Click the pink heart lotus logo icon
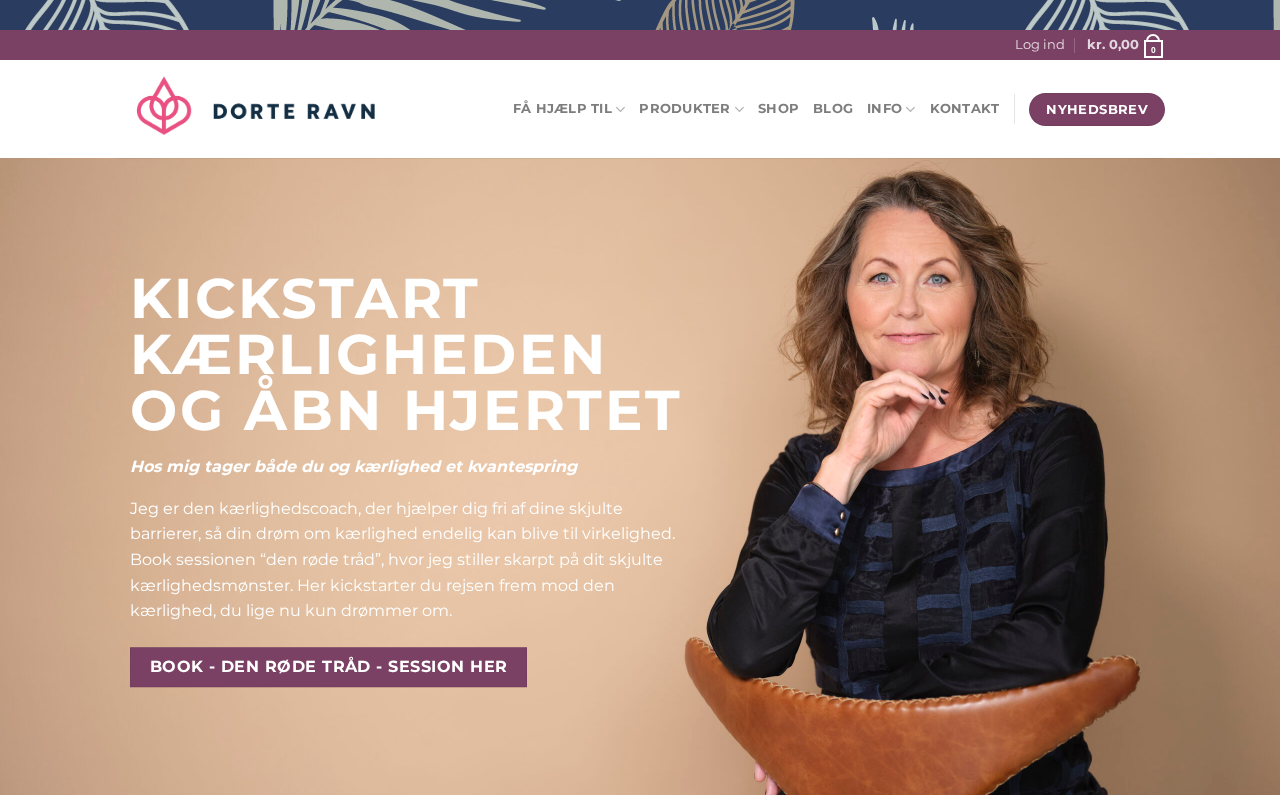 click(x=163, y=106)
